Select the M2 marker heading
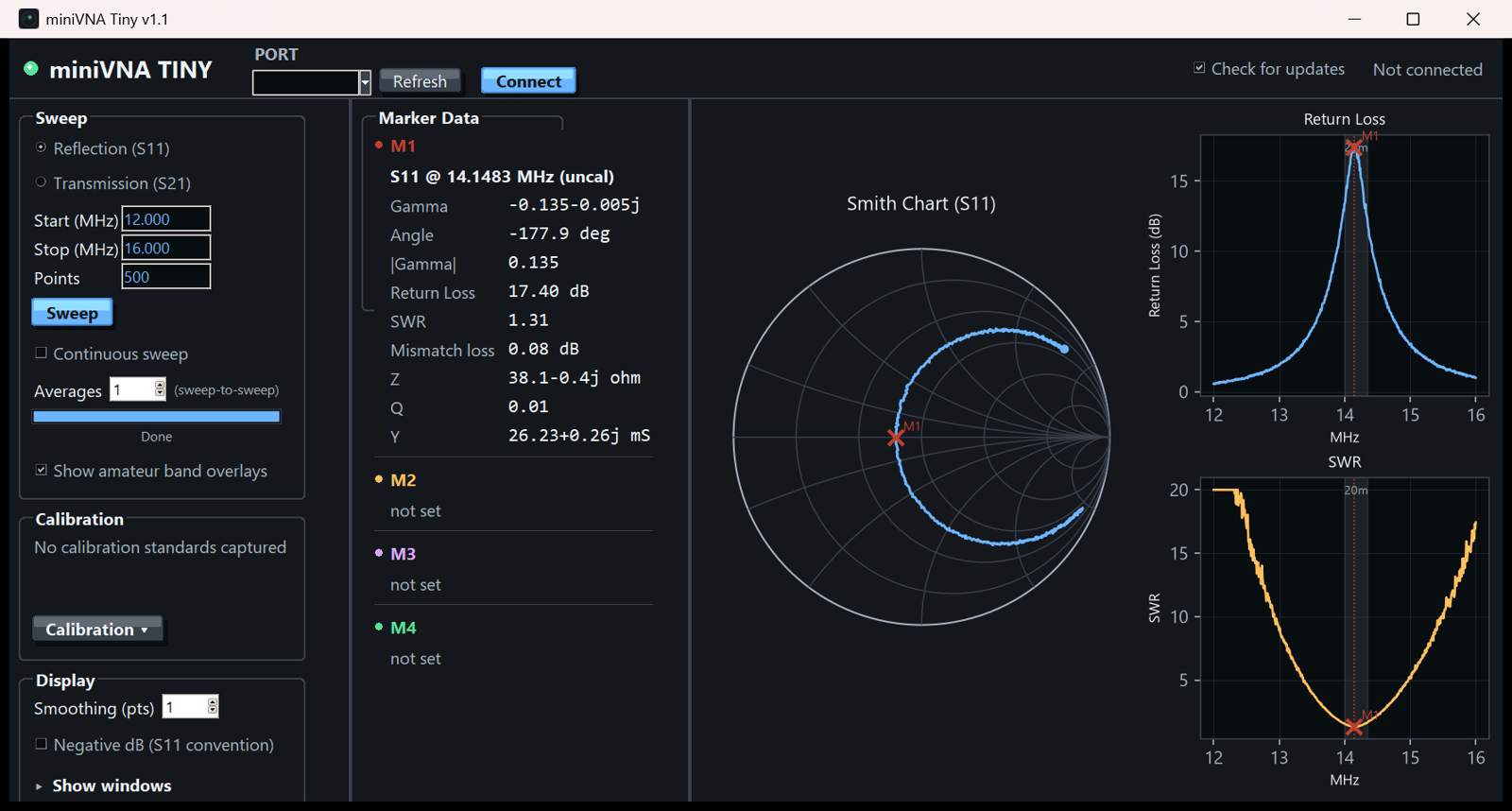This screenshot has width=1512, height=811. click(x=404, y=480)
